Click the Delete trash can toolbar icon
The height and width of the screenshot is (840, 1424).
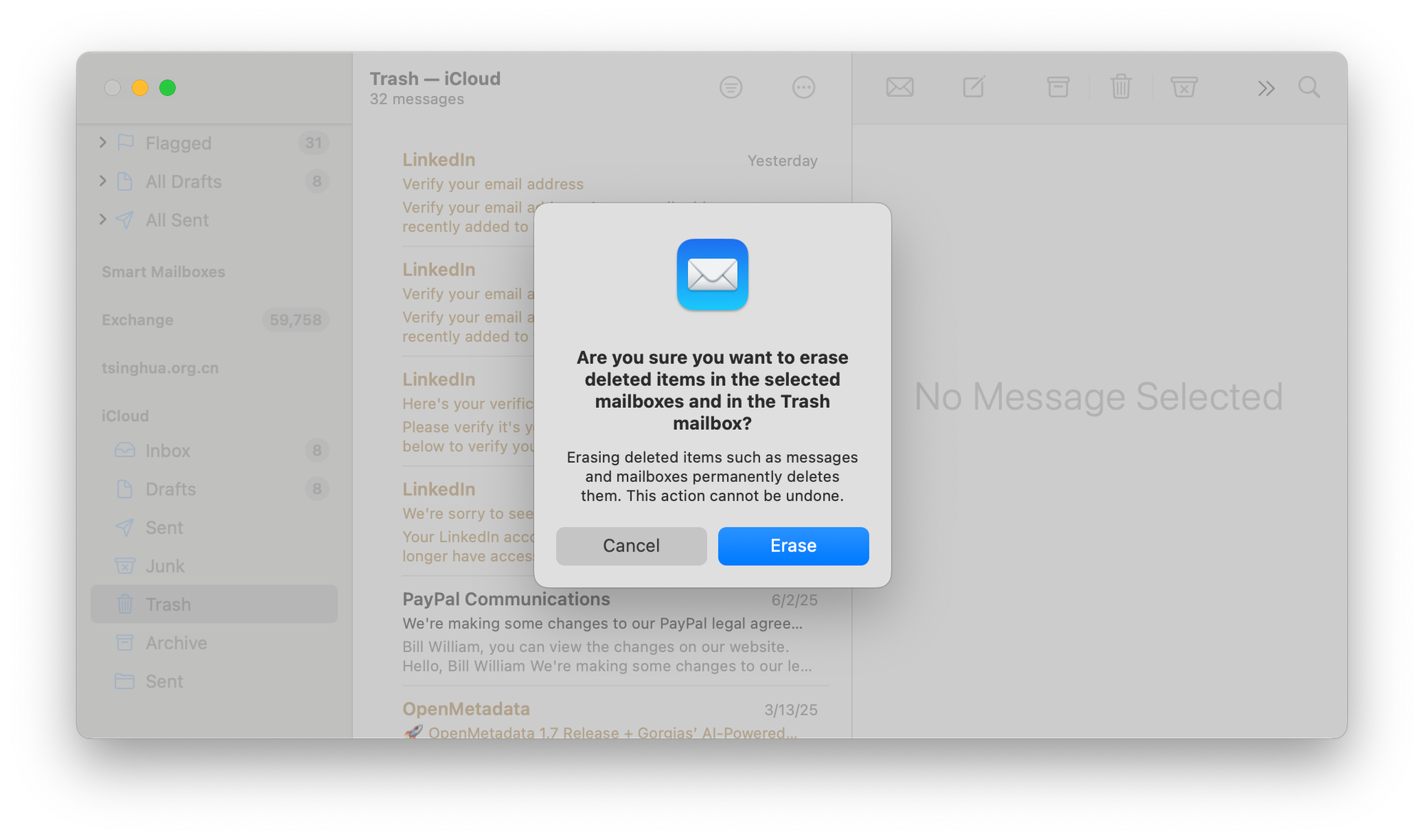[1121, 87]
